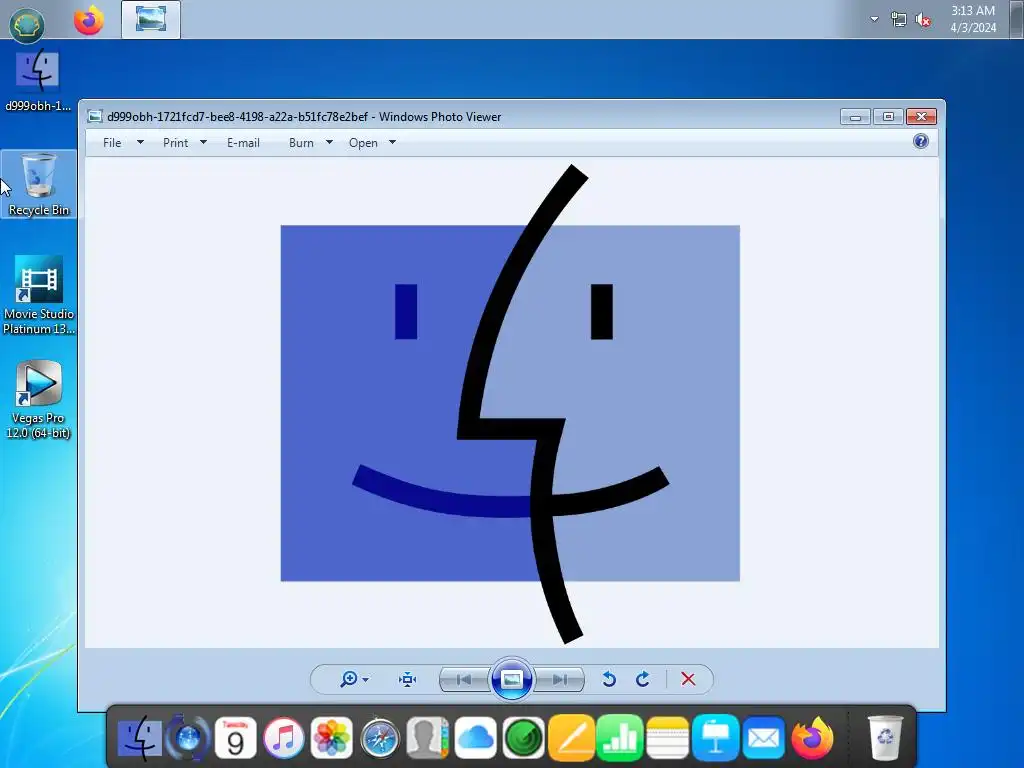Click the muted volume icon in the system tray
This screenshot has height=768, width=1024.
pyautogui.click(x=923, y=20)
